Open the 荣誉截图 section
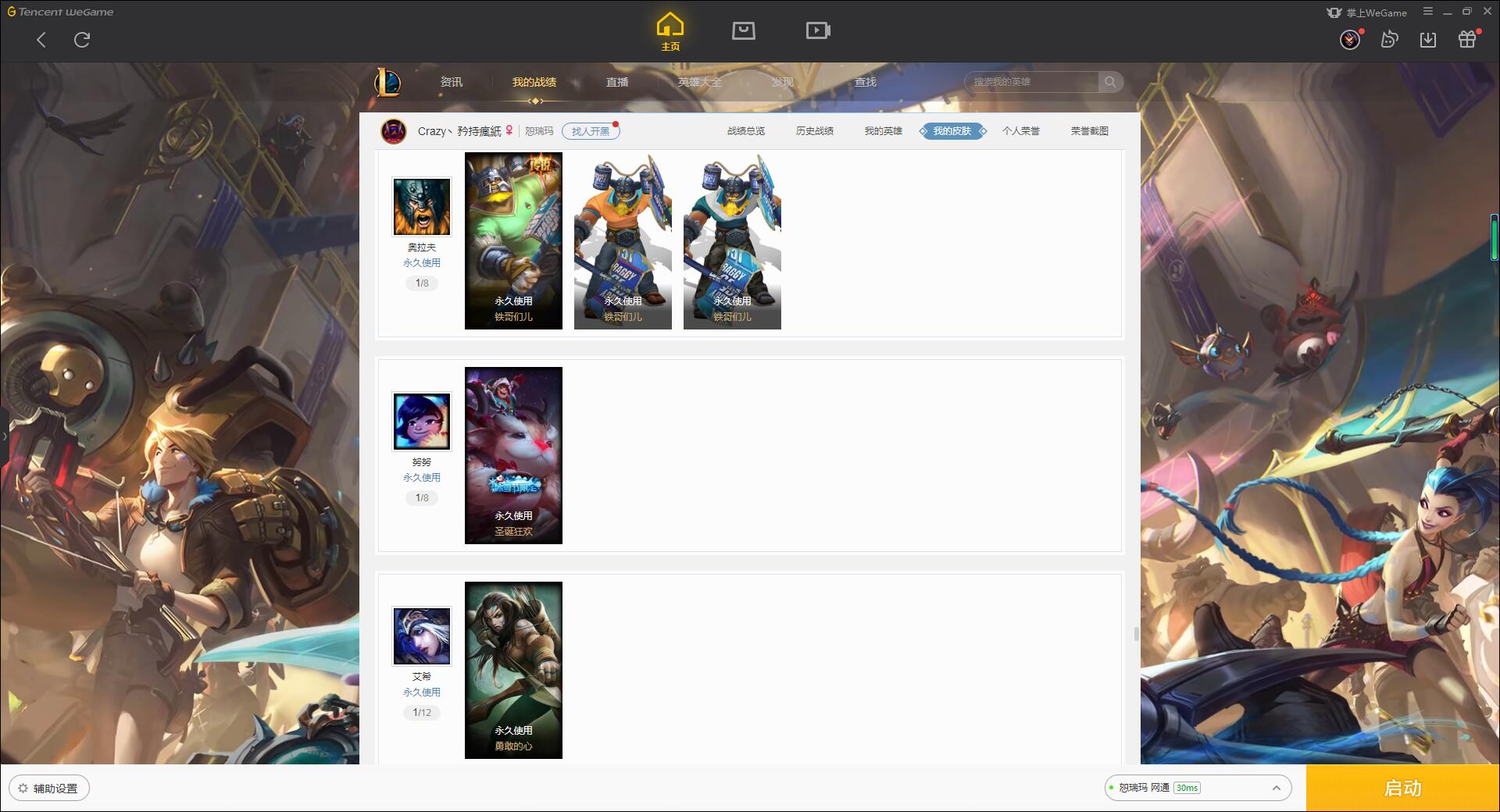 [1090, 131]
